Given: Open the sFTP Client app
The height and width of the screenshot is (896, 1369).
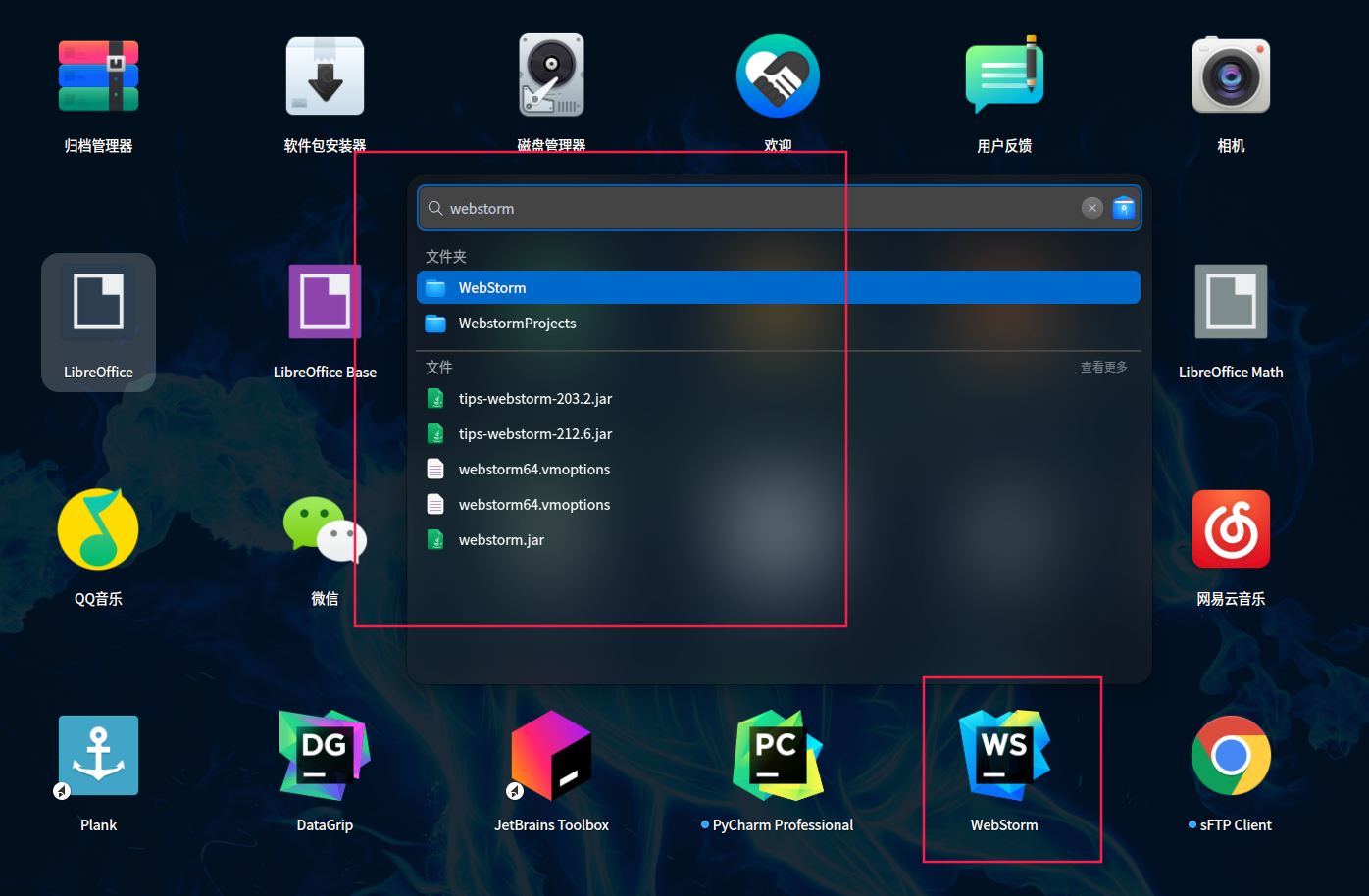Looking at the screenshot, I should pyautogui.click(x=1231, y=756).
